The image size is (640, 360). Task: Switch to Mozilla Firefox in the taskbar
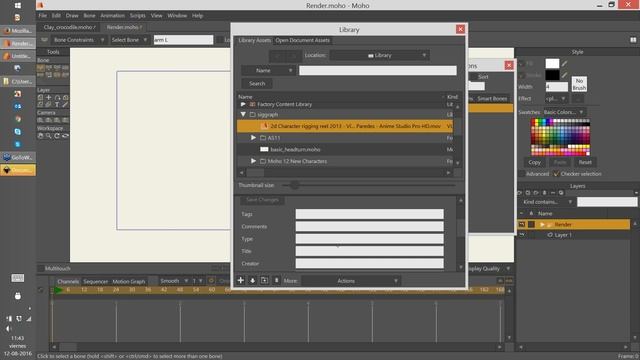tap(18, 31)
